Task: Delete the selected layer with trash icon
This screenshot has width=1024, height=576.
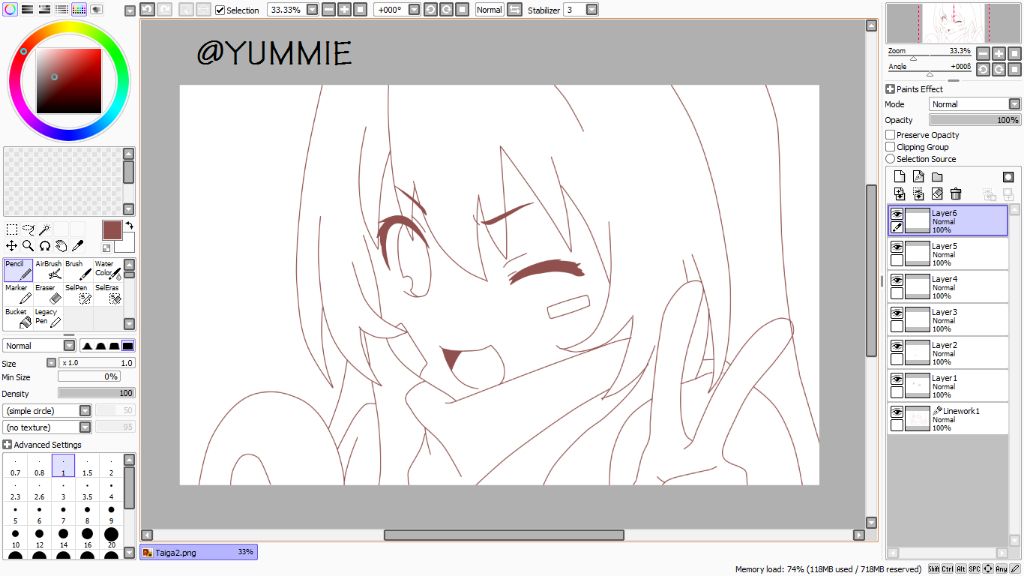Action: (x=956, y=193)
